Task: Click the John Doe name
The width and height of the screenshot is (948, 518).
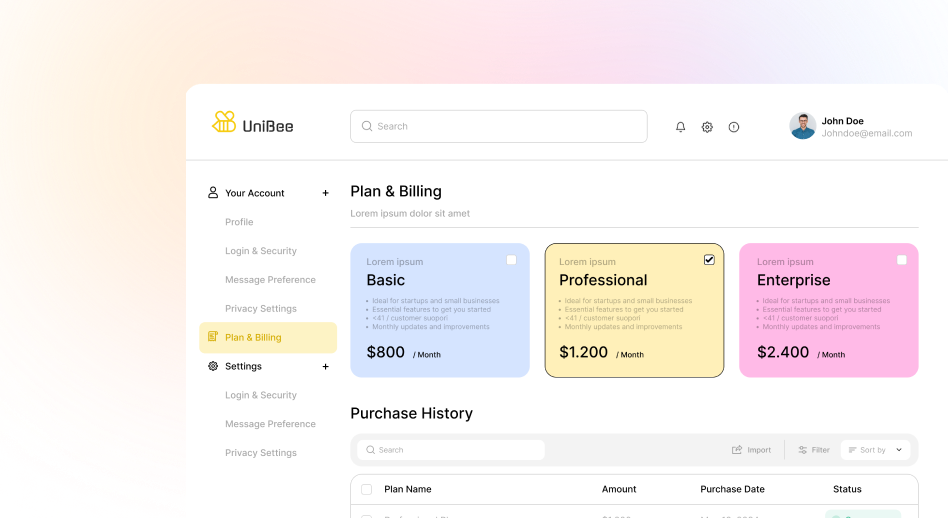Action: pos(842,121)
